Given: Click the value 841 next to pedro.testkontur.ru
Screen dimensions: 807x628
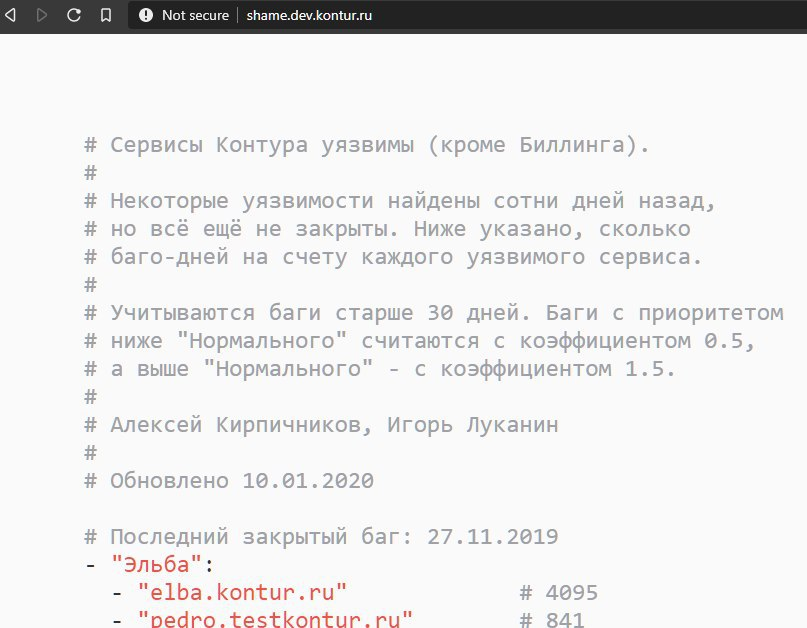Looking at the screenshot, I should pyautogui.click(x=565, y=620).
